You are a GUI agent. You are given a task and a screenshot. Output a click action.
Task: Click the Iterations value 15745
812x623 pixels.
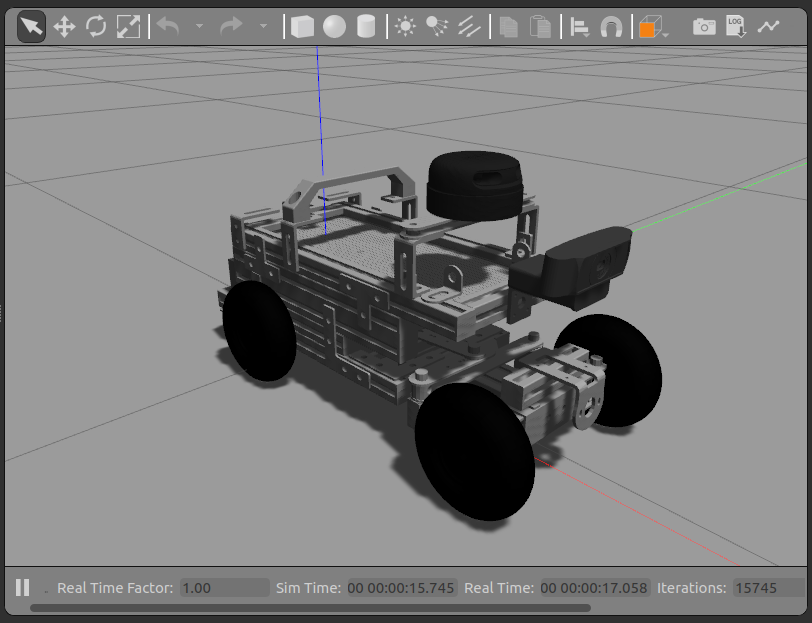pyautogui.click(x=771, y=588)
